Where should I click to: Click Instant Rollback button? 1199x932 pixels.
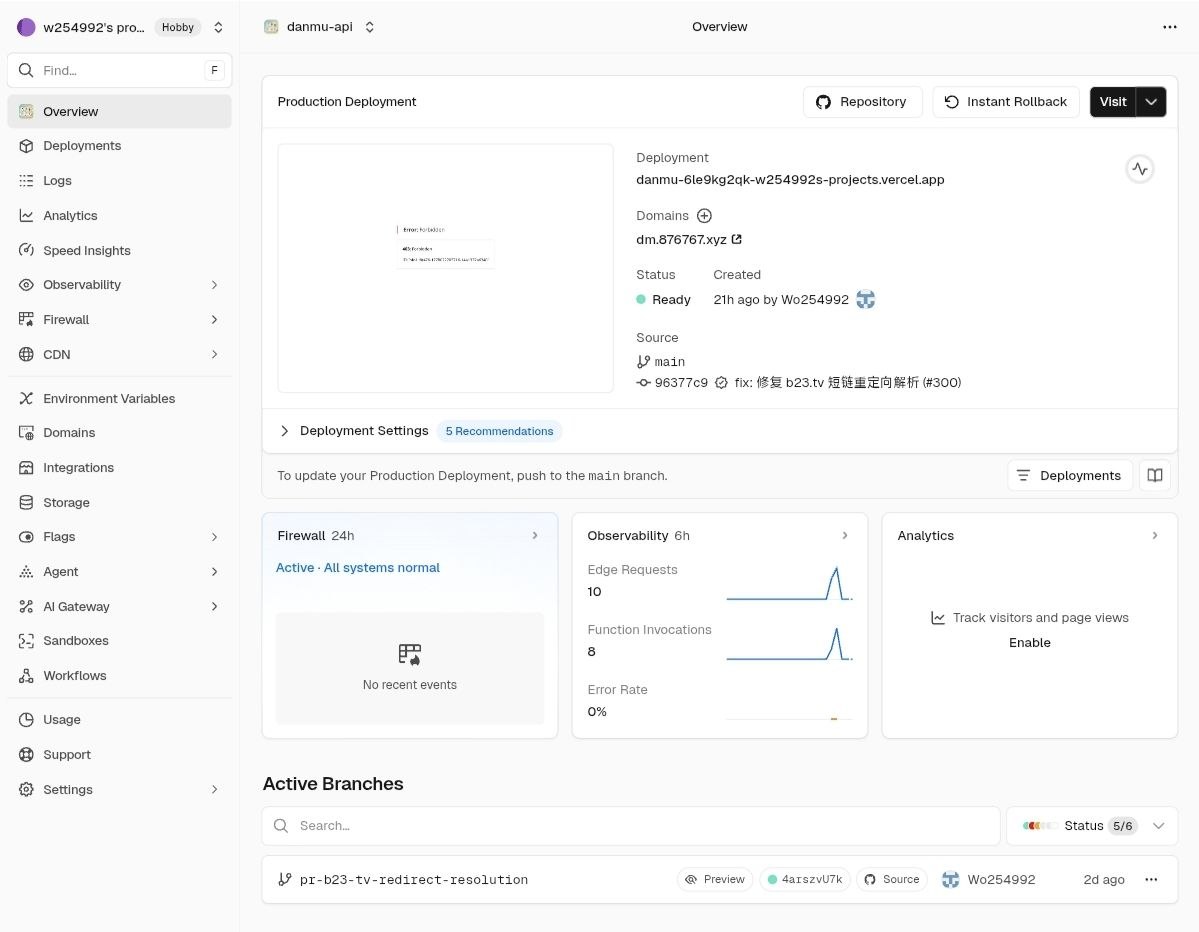(x=1006, y=102)
